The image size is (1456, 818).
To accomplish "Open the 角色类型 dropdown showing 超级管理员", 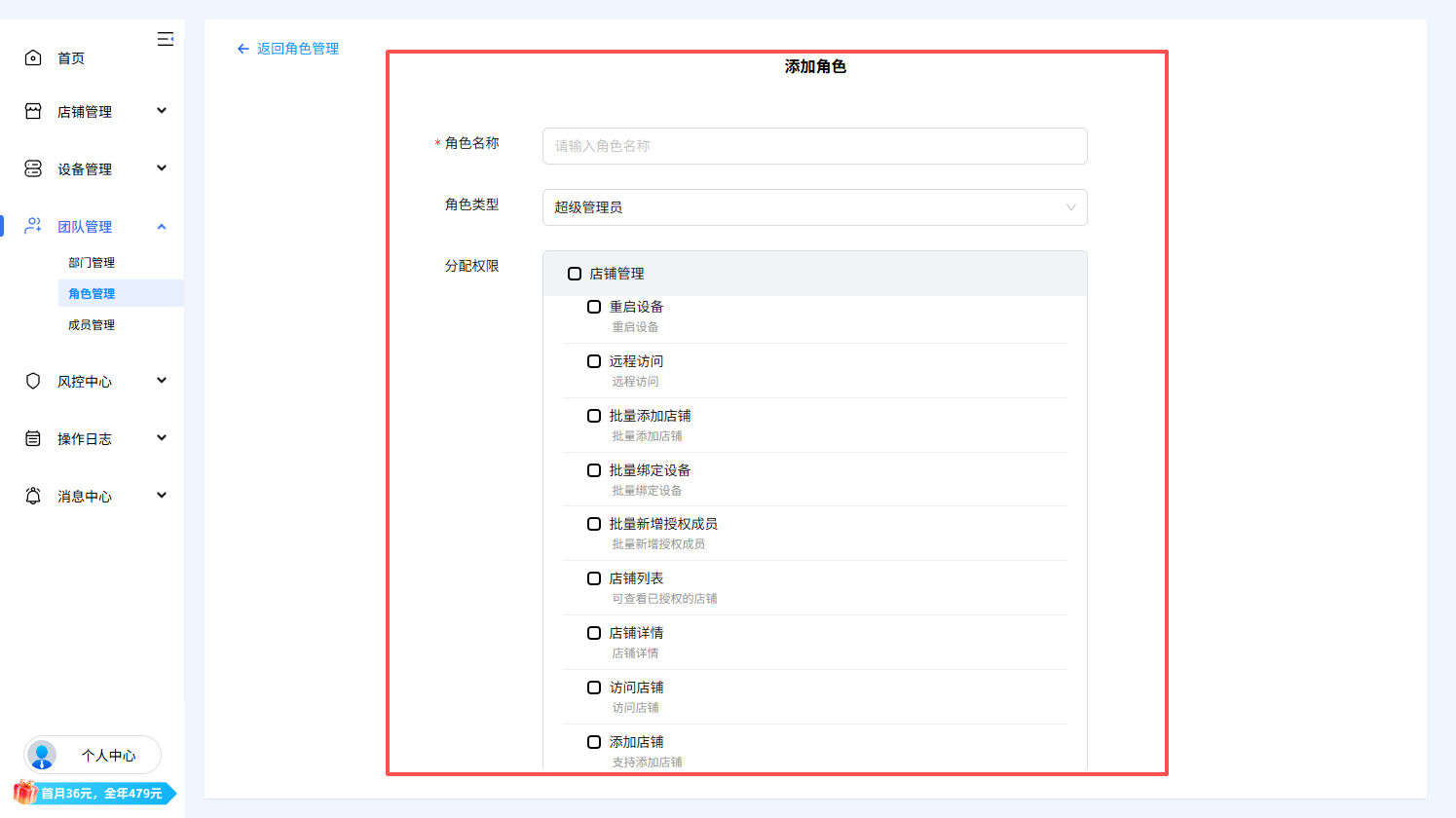I will (814, 206).
